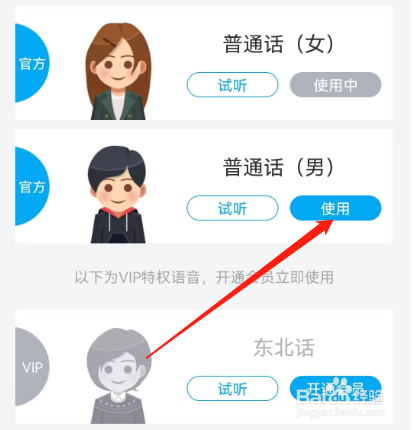Viewport: 413px width, 430px height.
Task: Preview the male Mandarin voice with 试听
Action: point(232,208)
